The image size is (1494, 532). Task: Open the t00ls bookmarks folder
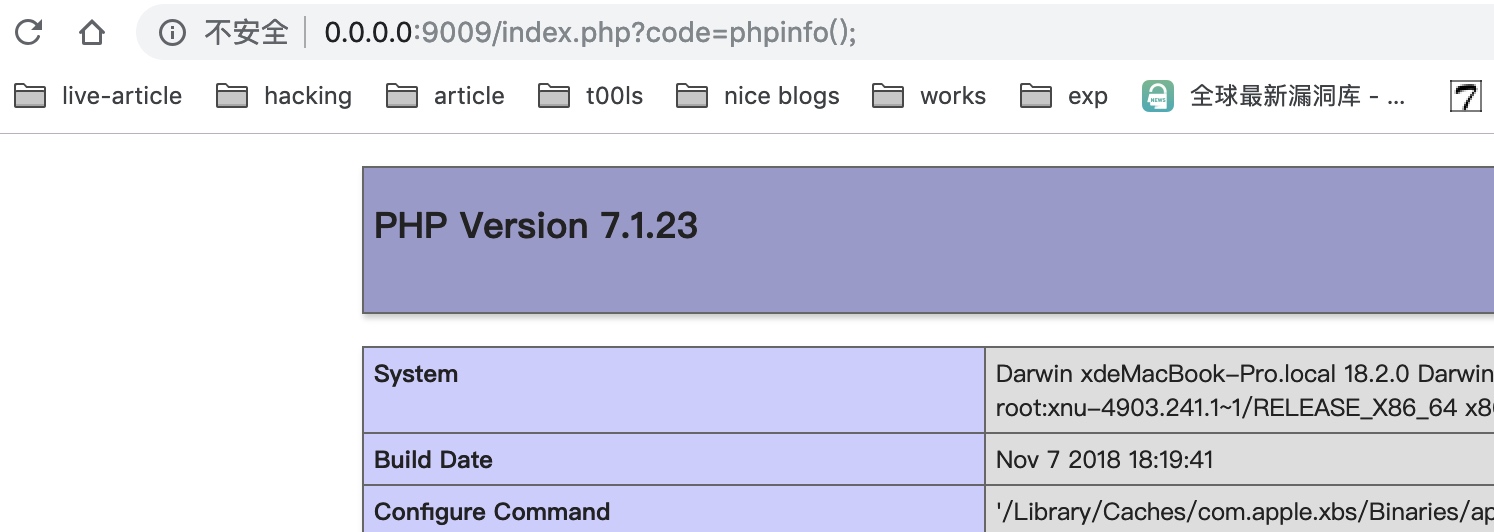[x=591, y=96]
